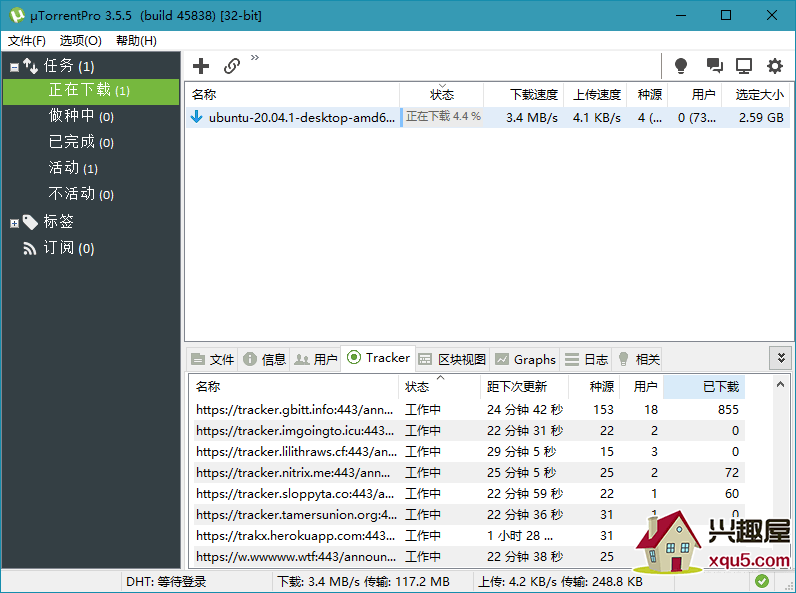
Task: Switch to the 文件 tab
Action: click(212, 359)
